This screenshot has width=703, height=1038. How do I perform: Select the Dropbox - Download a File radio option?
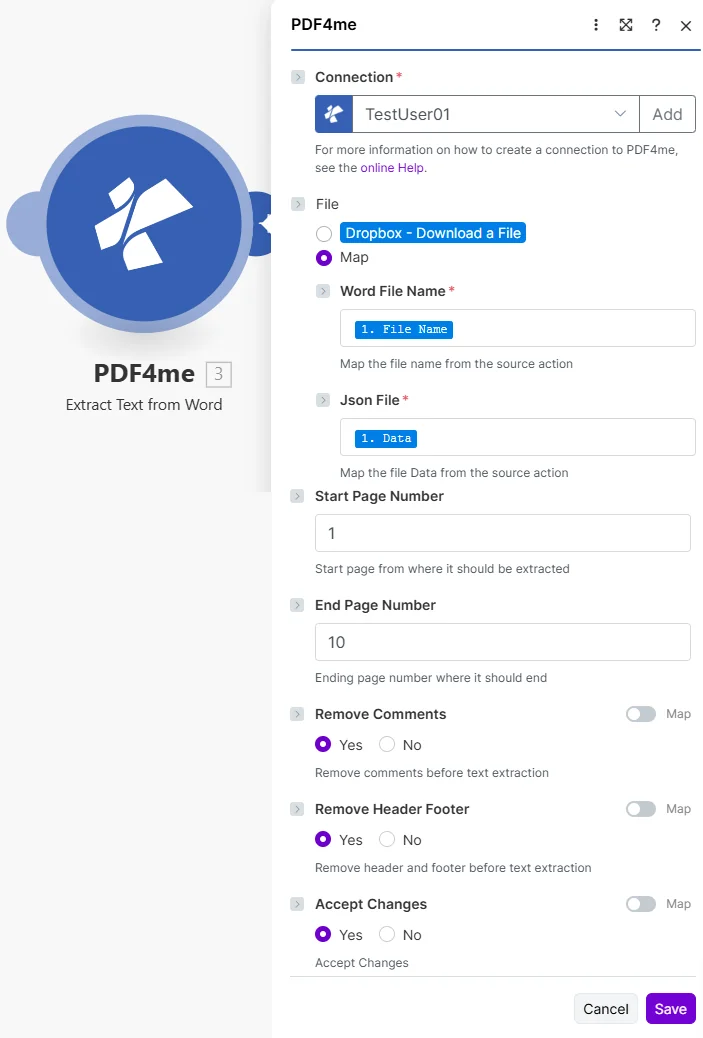click(324, 234)
